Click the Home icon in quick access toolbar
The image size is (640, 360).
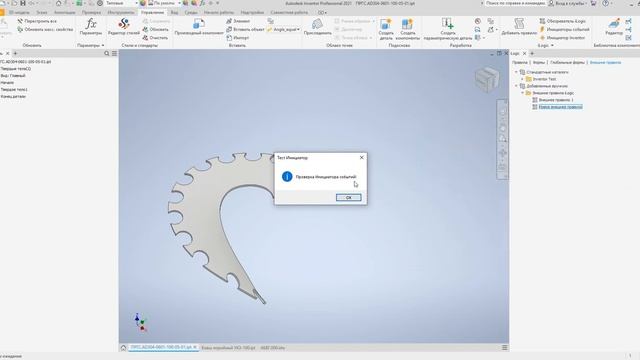[x=58, y=3]
